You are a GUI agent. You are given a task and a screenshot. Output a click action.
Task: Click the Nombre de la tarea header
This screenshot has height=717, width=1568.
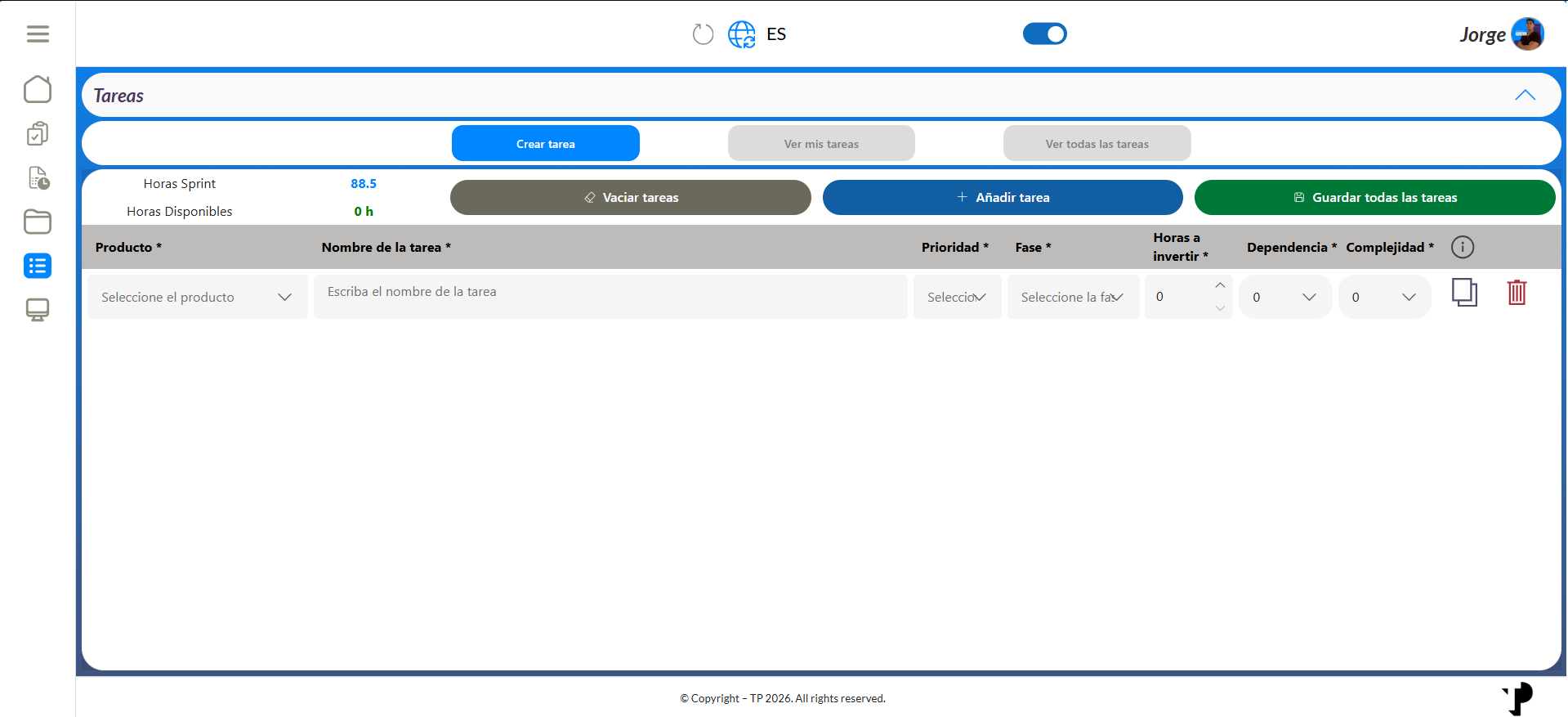(386, 247)
